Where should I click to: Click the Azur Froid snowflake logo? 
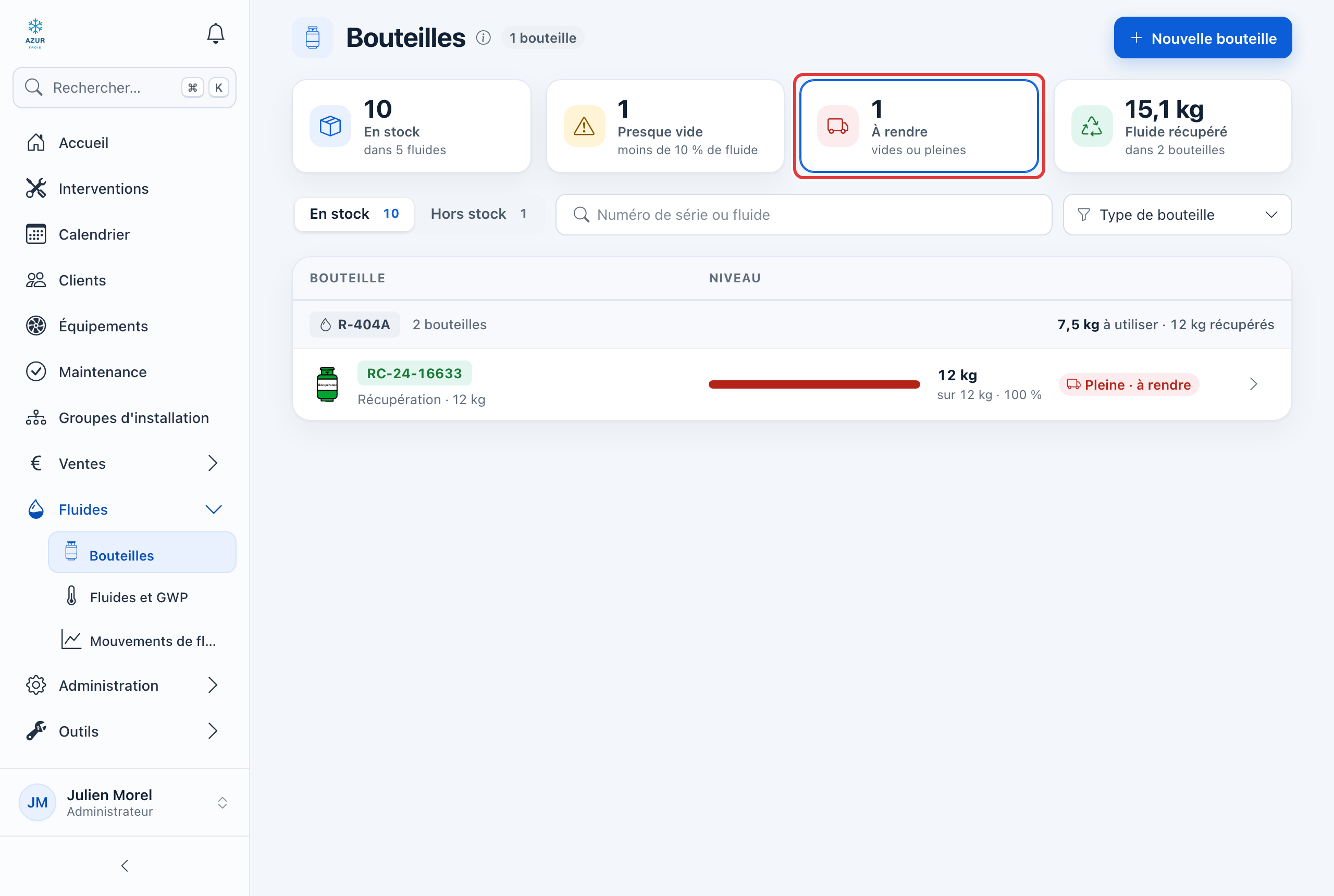35,34
